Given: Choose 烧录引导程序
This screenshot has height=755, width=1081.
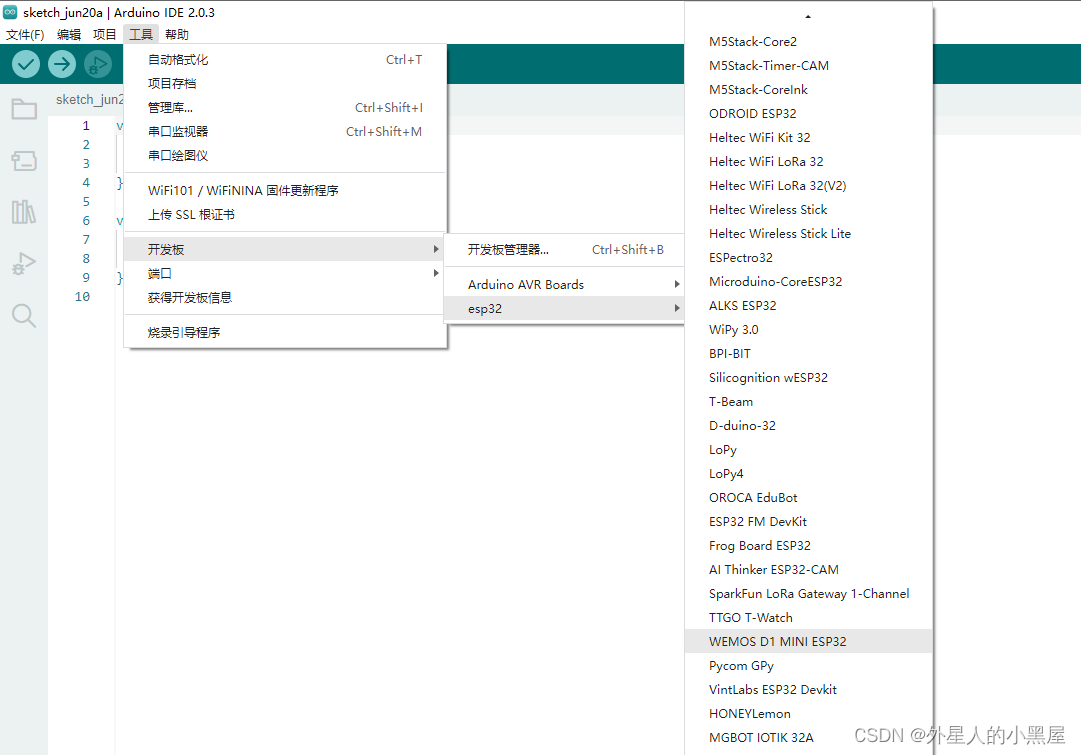Looking at the screenshot, I should pyautogui.click(x=285, y=332).
